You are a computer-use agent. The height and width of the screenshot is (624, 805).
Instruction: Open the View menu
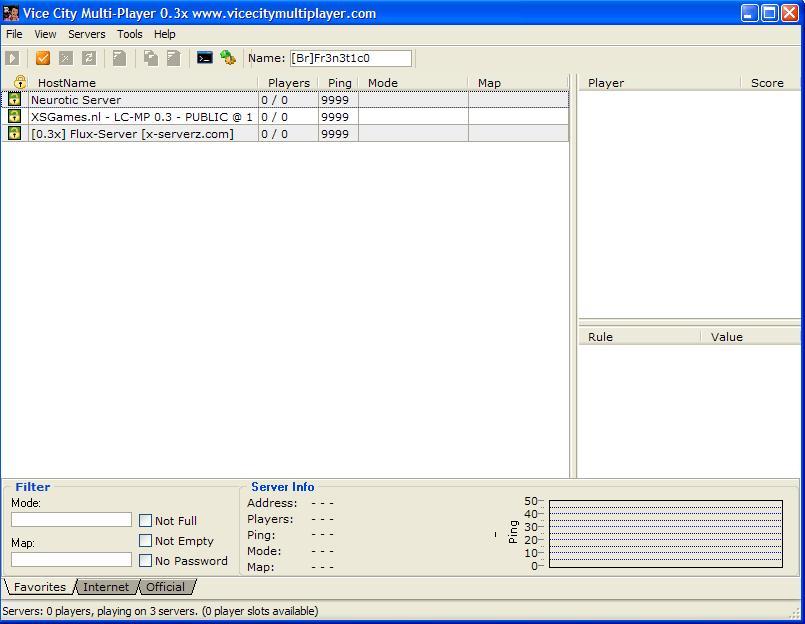[45, 34]
